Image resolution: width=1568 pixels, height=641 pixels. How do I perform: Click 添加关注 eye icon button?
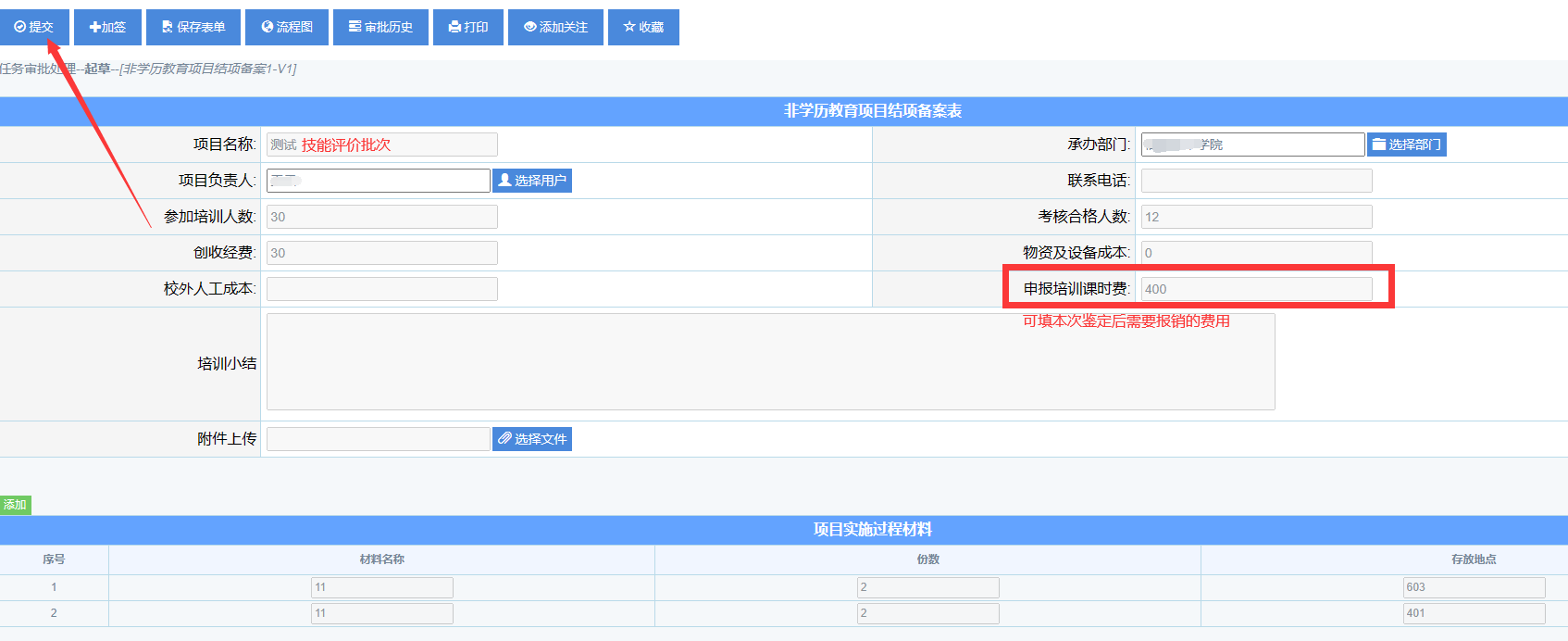tap(555, 27)
